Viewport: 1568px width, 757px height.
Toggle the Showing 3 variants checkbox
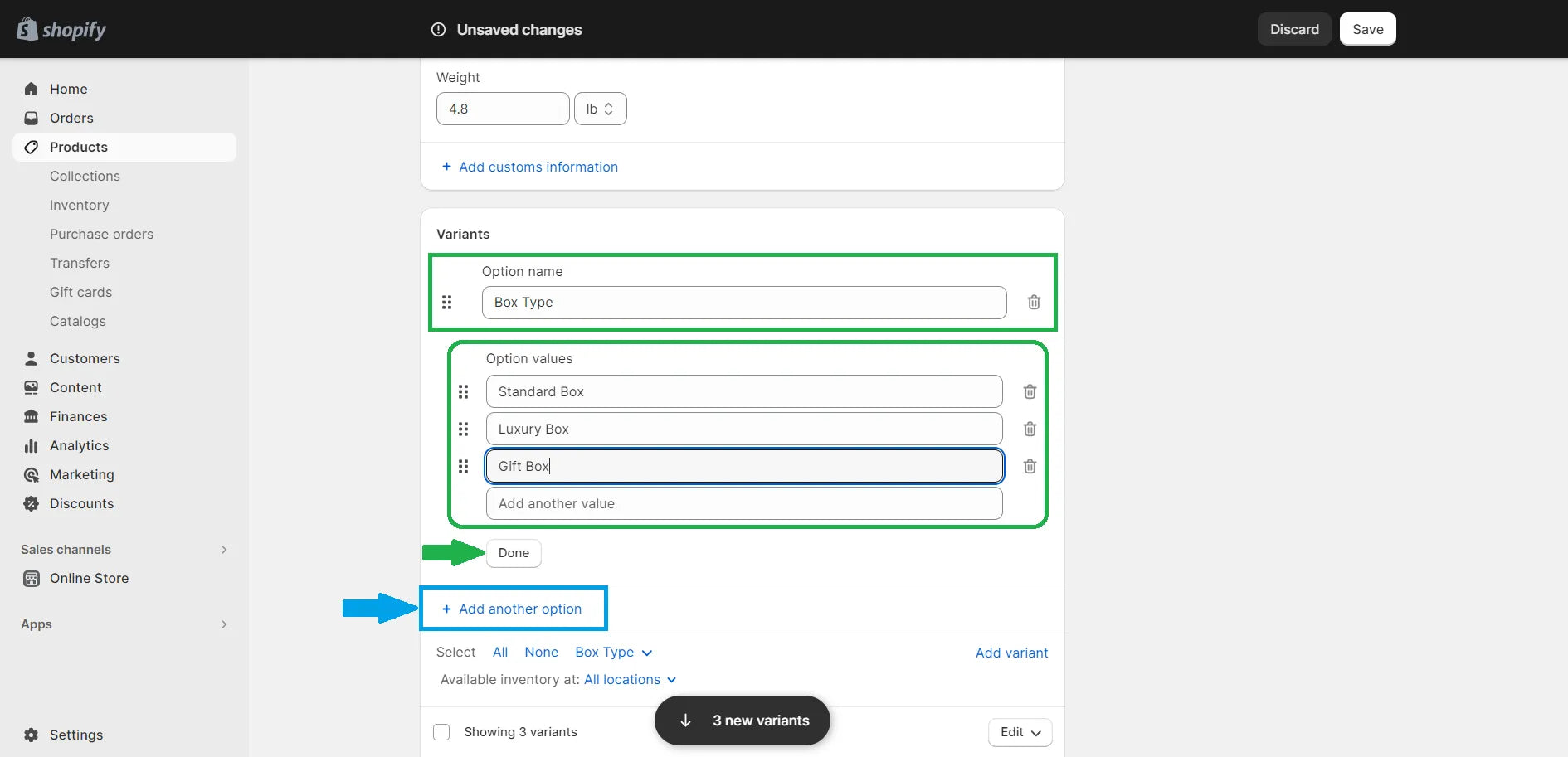(x=441, y=732)
